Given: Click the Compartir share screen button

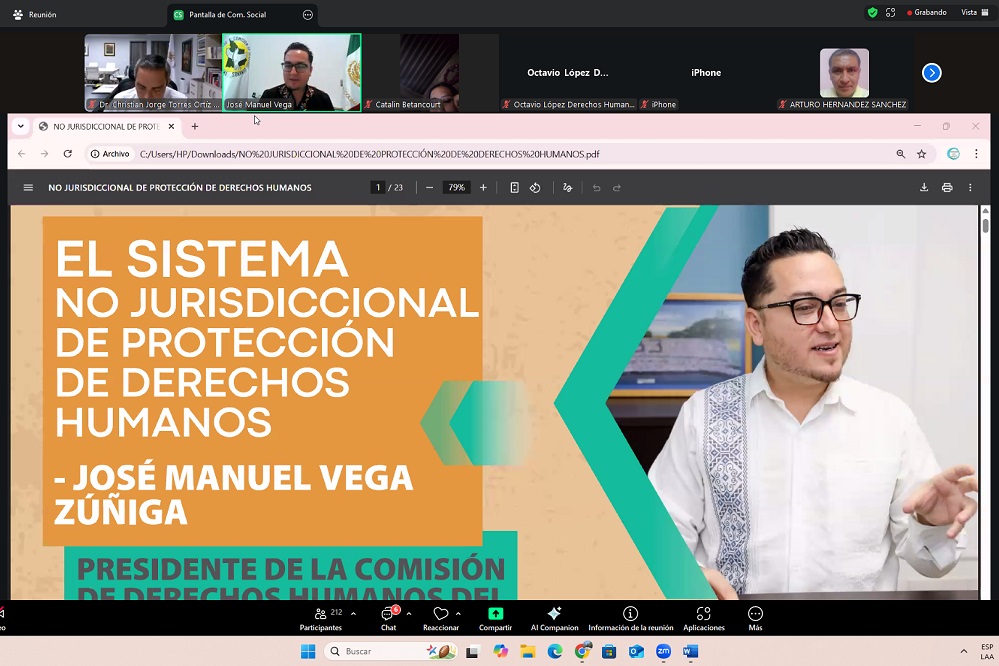Looking at the screenshot, I should click(495, 618).
